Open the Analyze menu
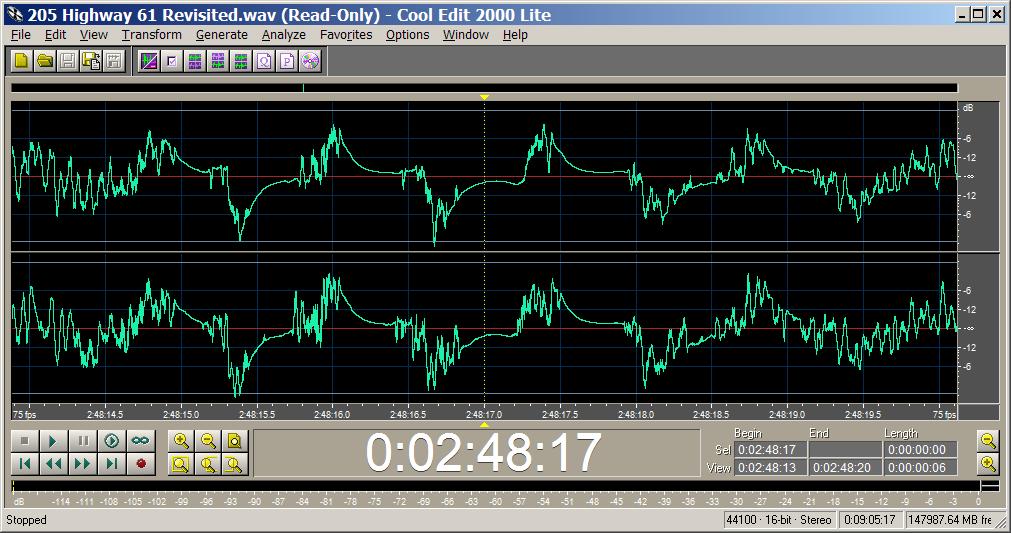This screenshot has height=533, width=1011. point(284,35)
